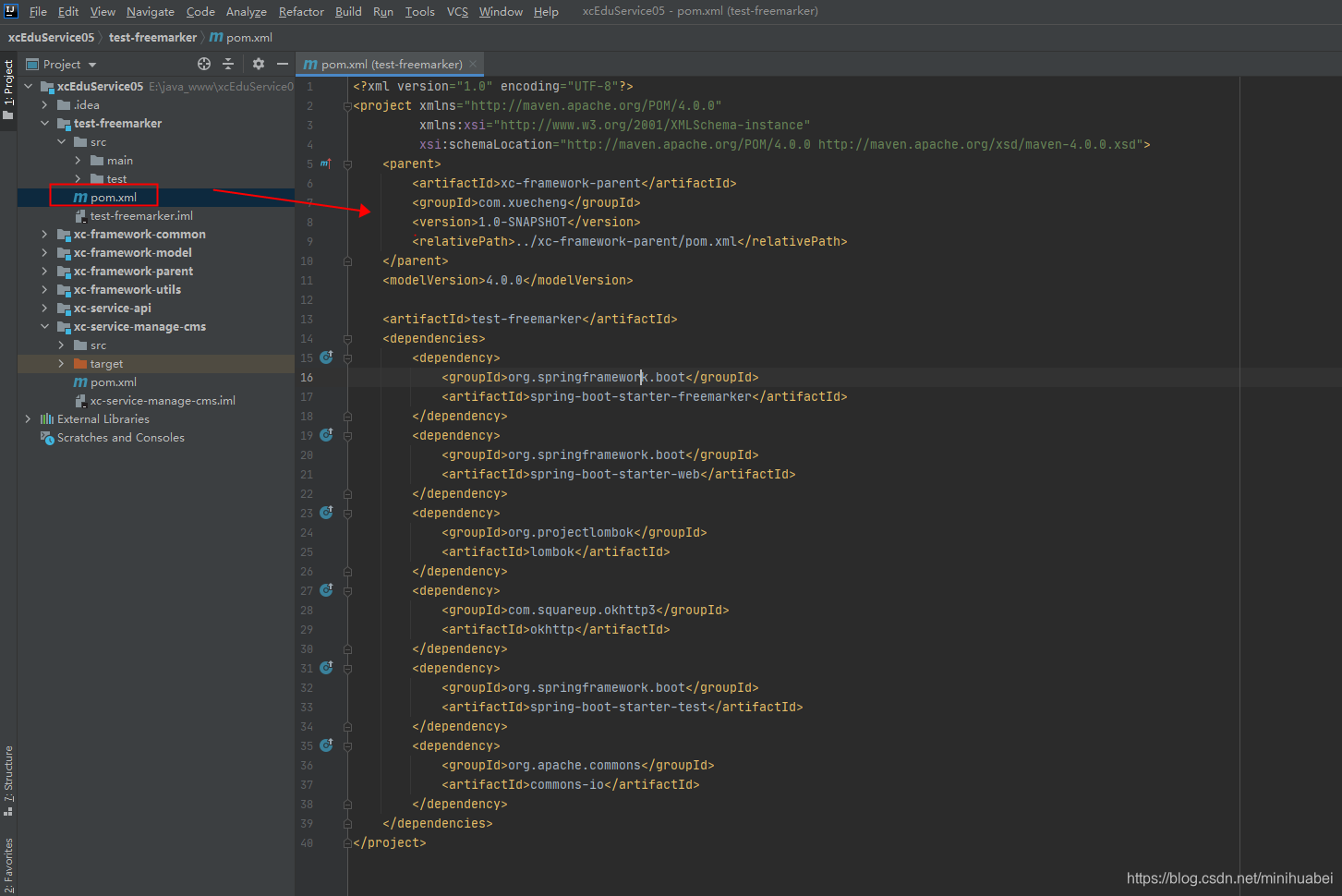Image resolution: width=1342 pixels, height=896 pixels.
Task: Toggle the Z: Structure tool window
Action: (x=8, y=781)
